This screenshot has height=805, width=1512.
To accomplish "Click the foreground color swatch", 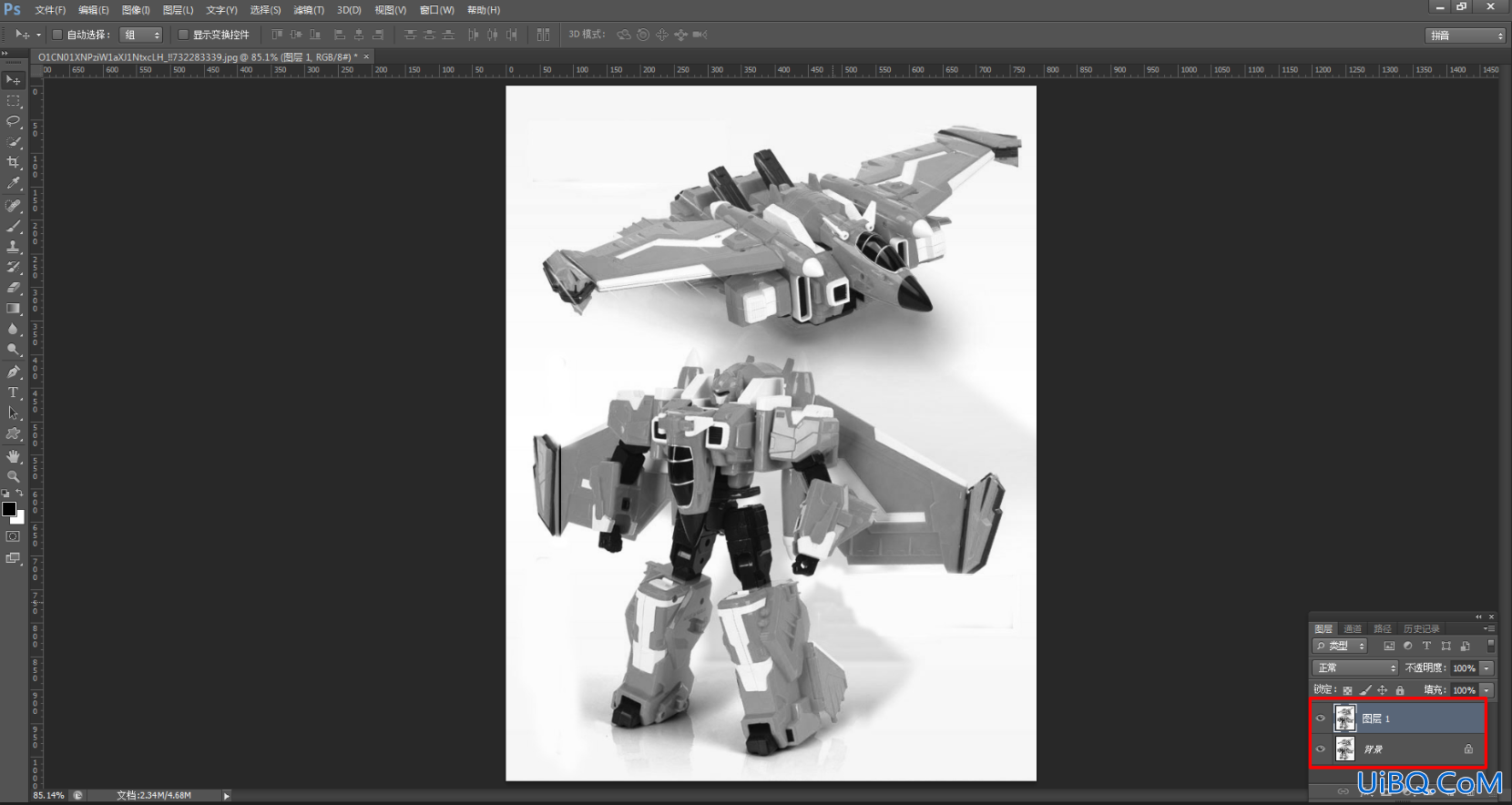I will pyautogui.click(x=9, y=509).
